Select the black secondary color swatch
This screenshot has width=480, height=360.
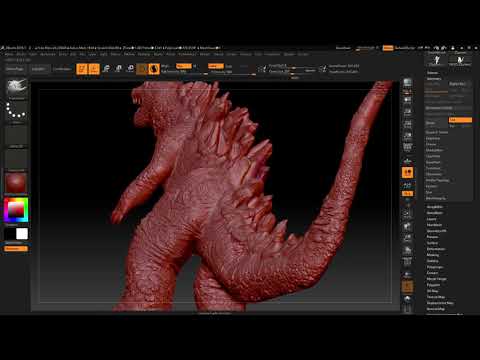point(10,234)
